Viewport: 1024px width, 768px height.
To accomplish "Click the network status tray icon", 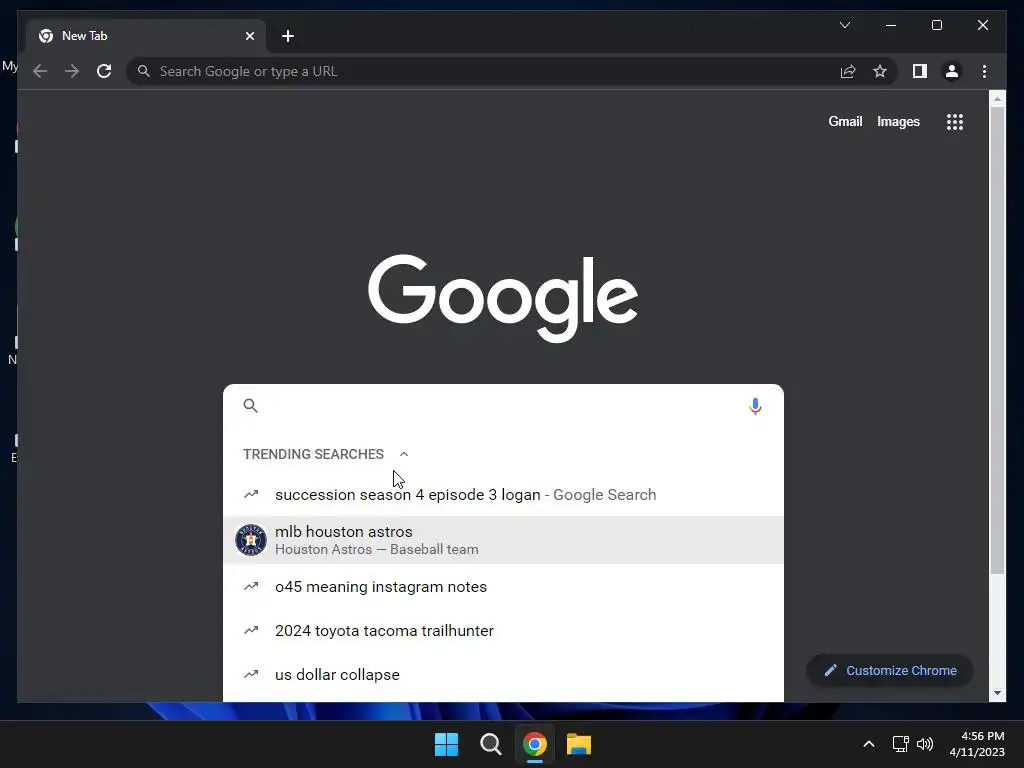I will coord(901,744).
